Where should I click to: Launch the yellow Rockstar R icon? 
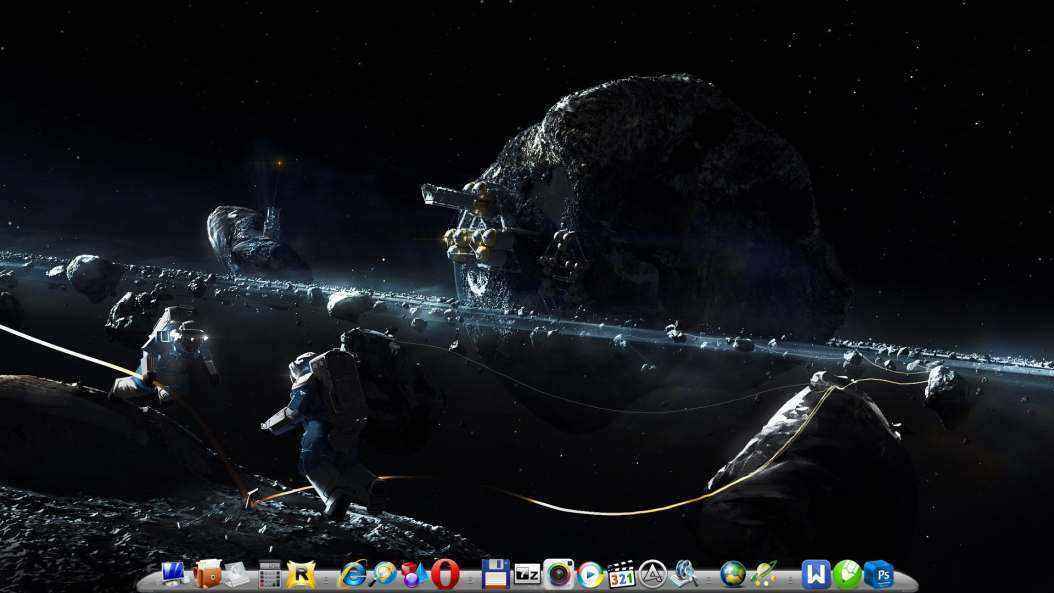click(x=300, y=575)
